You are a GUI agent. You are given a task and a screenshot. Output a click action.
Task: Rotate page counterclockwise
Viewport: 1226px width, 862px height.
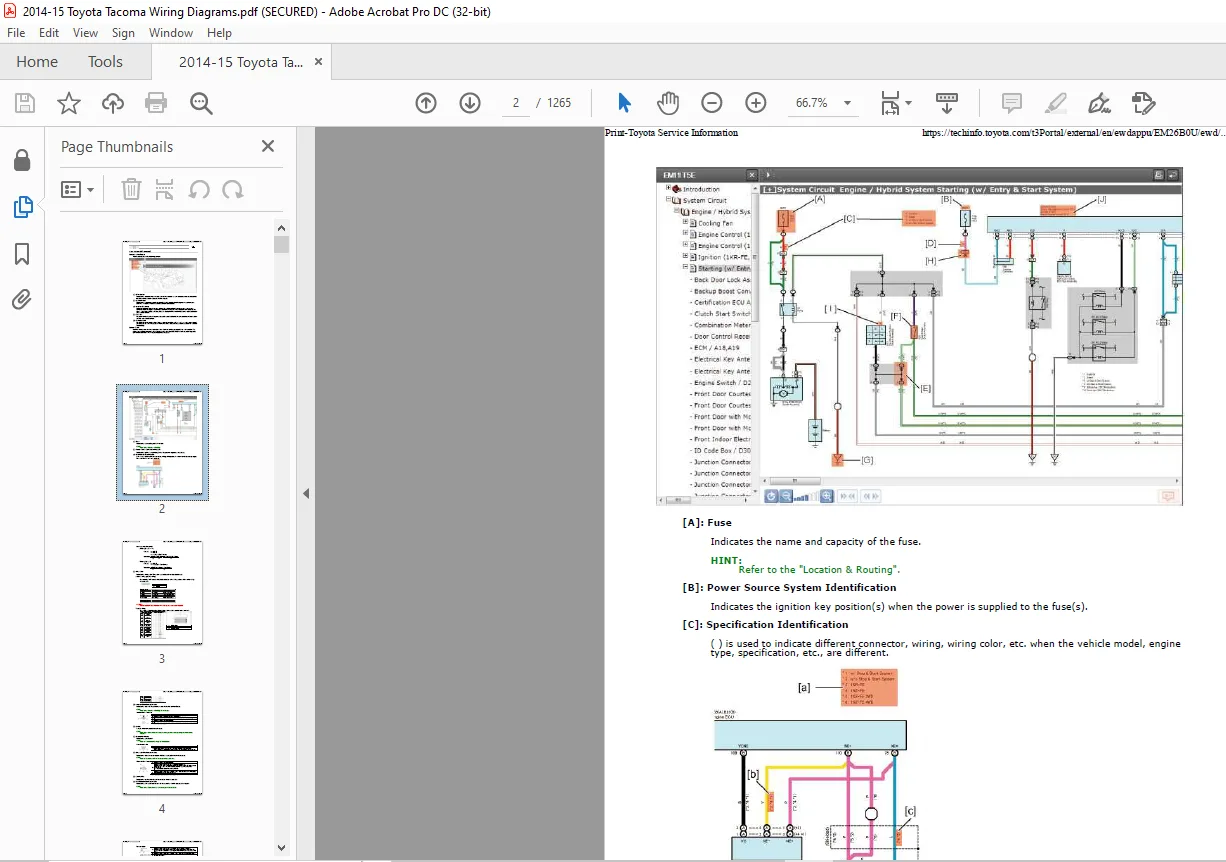[199, 189]
